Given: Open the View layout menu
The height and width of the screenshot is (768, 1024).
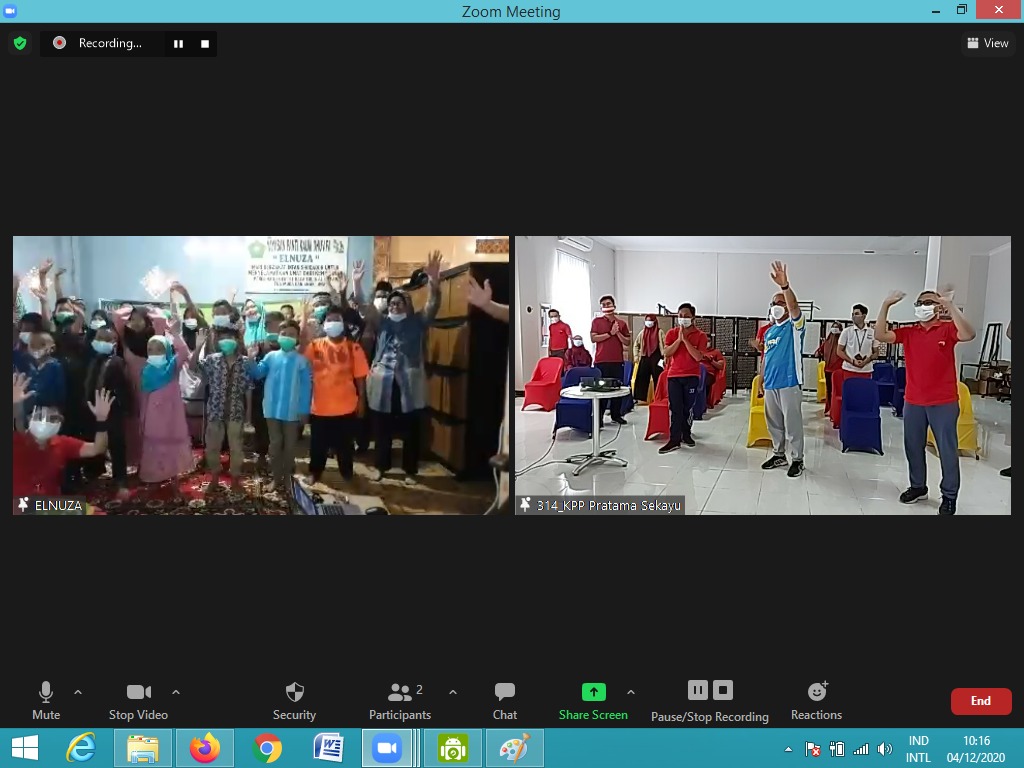Looking at the screenshot, I should point(987,43).
